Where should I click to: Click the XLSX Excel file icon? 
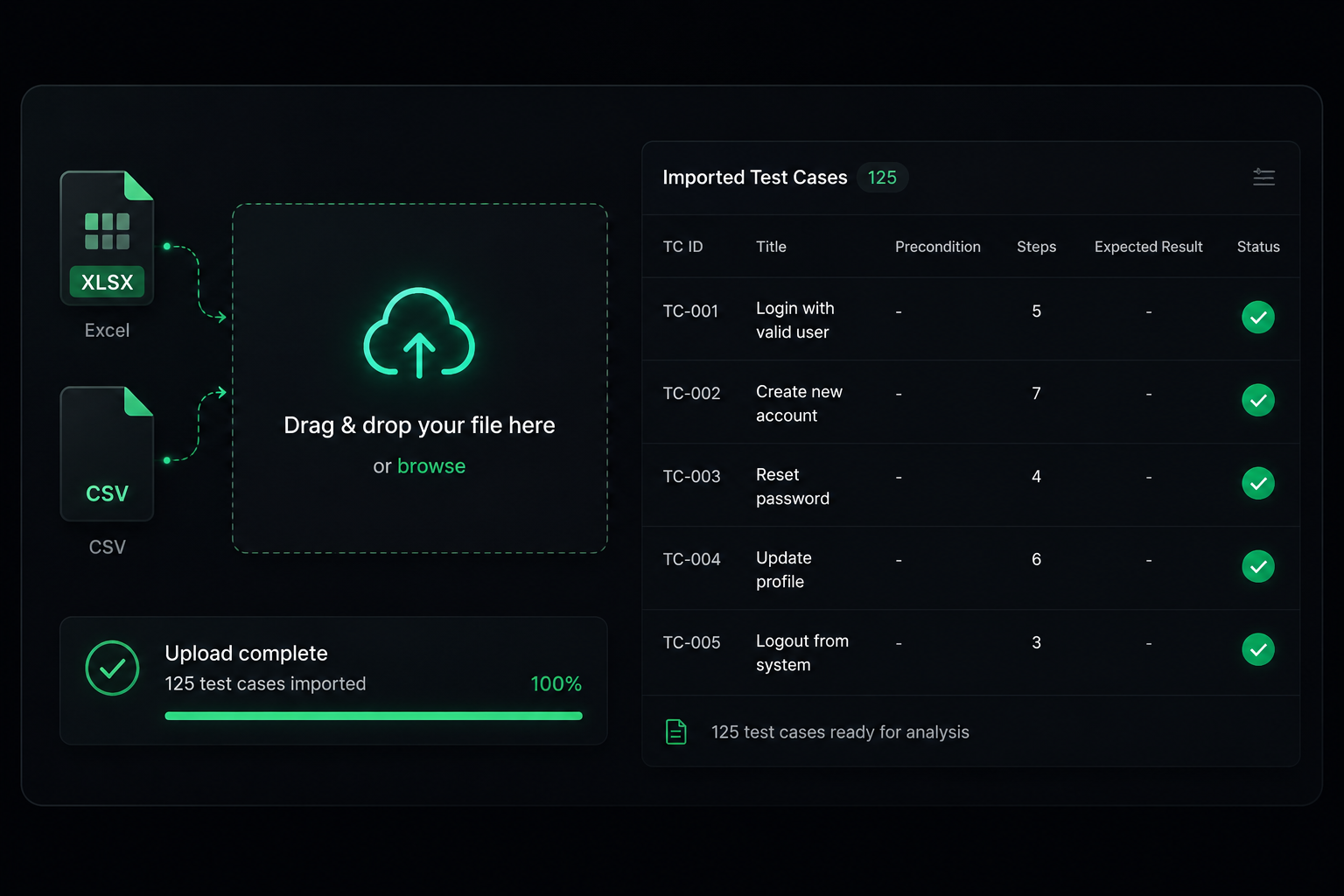pos(107,238)
